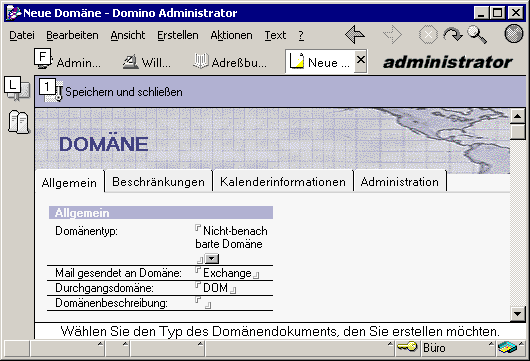Click the Domino Administrator title bar icon
530x361 pixels.
click(x=14, y=13)
